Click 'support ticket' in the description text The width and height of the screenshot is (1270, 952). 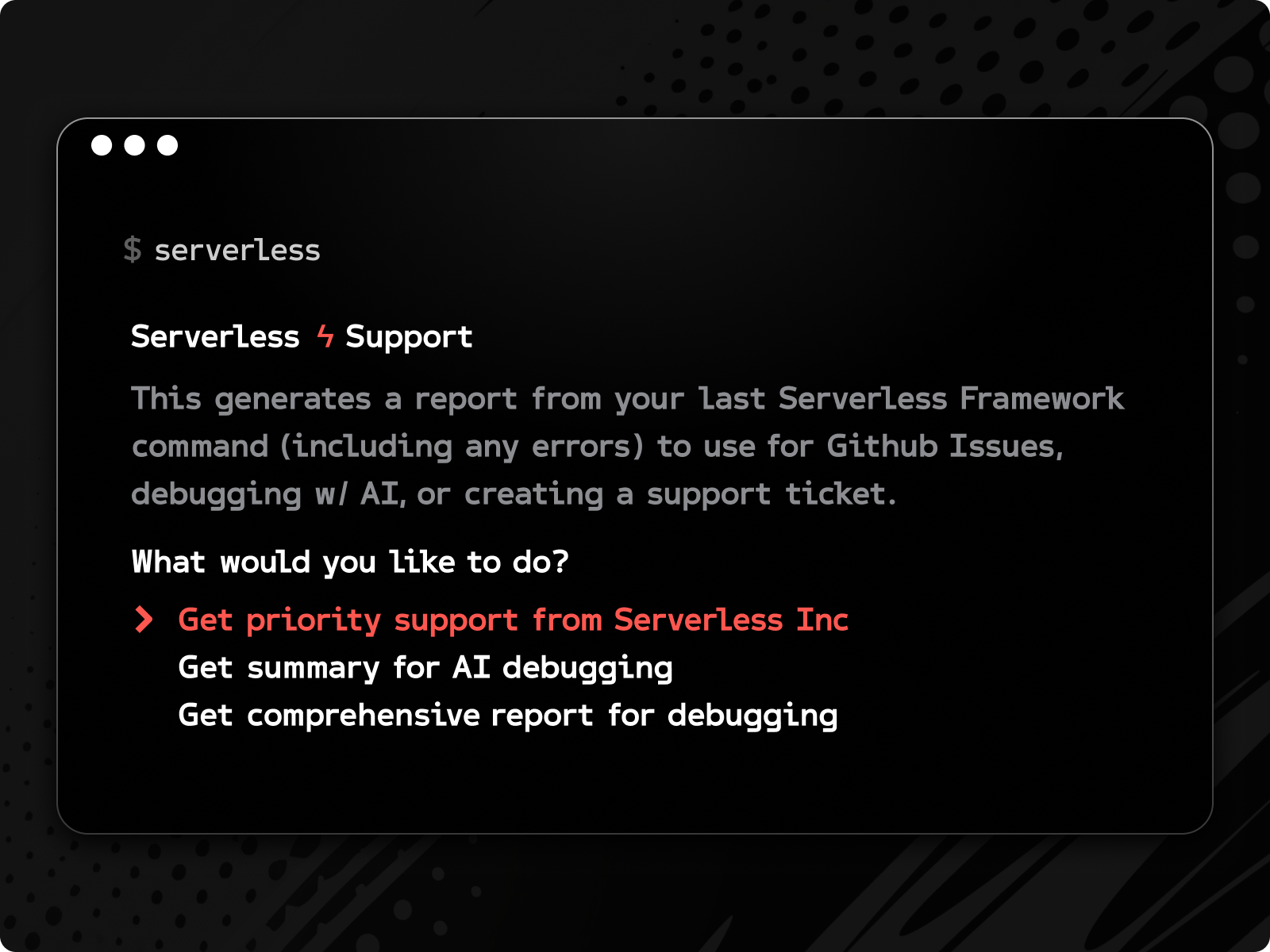[x=770, y=494]
